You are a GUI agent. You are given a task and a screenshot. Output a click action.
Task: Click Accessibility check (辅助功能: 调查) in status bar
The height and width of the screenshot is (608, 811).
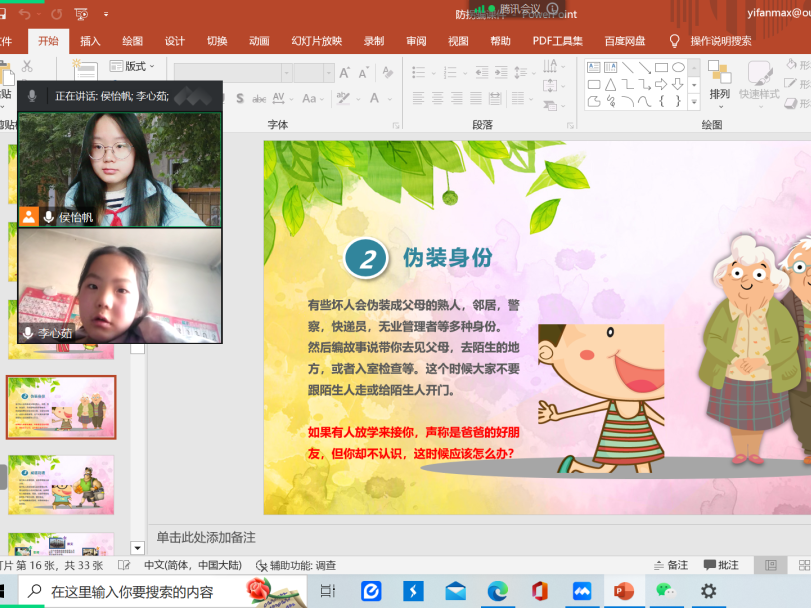coord(296,565)
